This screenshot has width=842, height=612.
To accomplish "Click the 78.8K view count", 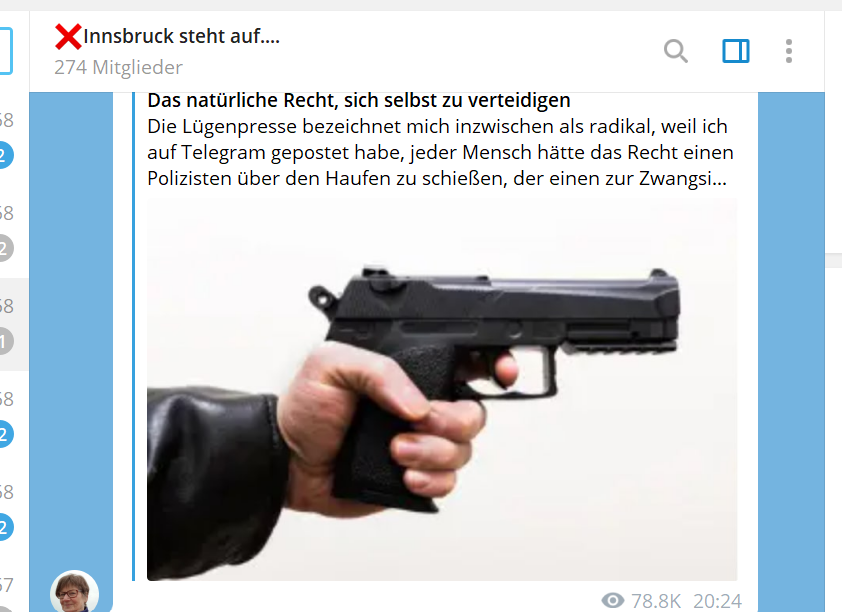I will pyautogui.click(x=656, y=601).
